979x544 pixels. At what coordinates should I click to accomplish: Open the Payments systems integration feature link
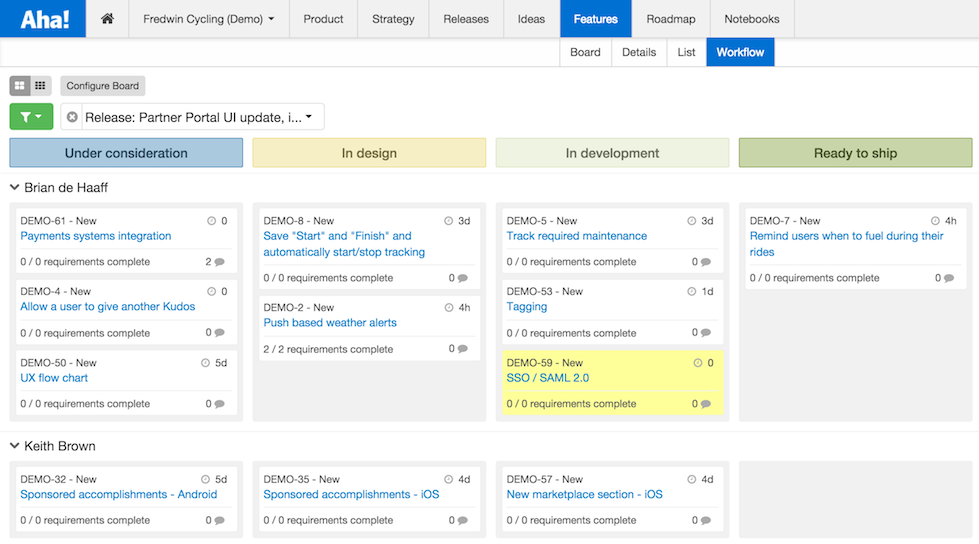(96, 236)
